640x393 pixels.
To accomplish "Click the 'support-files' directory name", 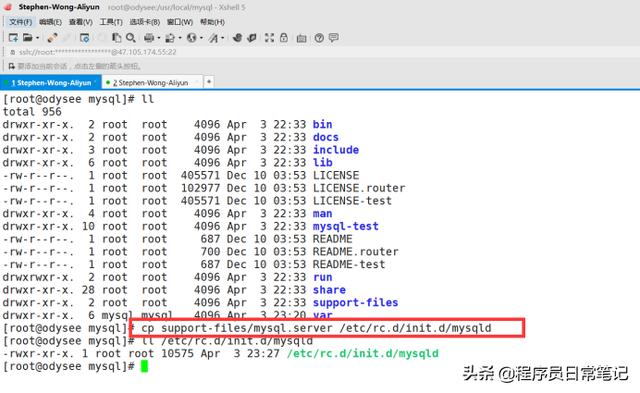I will click(x=356, y=302).
